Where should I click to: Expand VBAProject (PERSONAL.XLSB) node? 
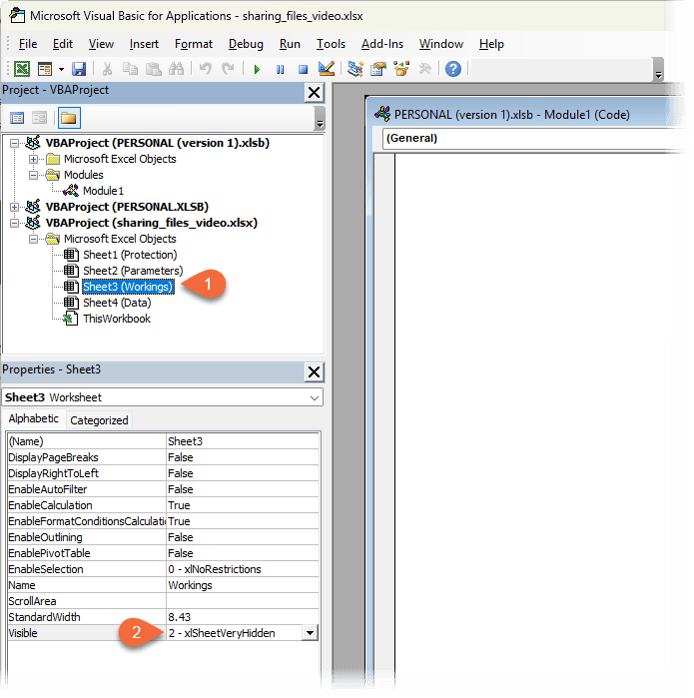pyautogui.click(x=15, y=207)
